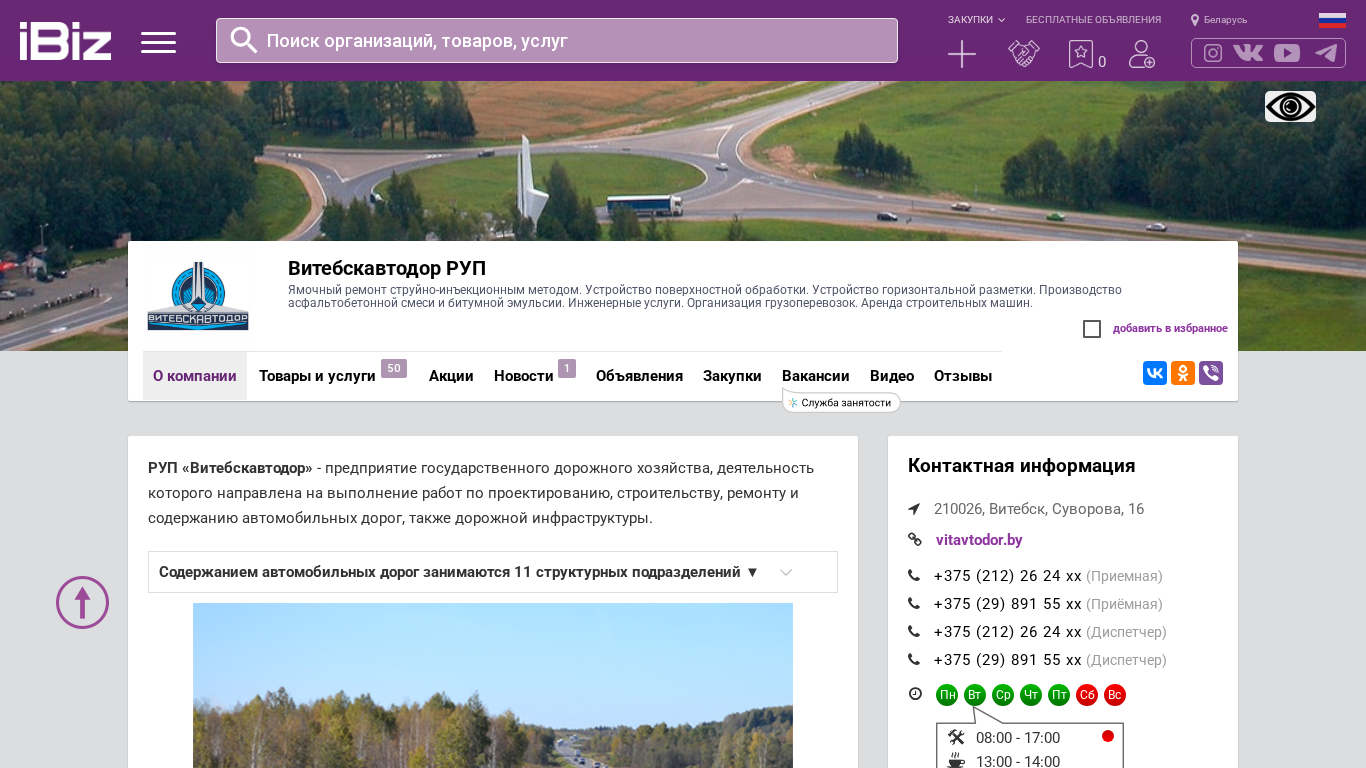Select Sunday (Вс) schedule day
This screenshot has height=768, width=1366.
tap(1115, 695)
